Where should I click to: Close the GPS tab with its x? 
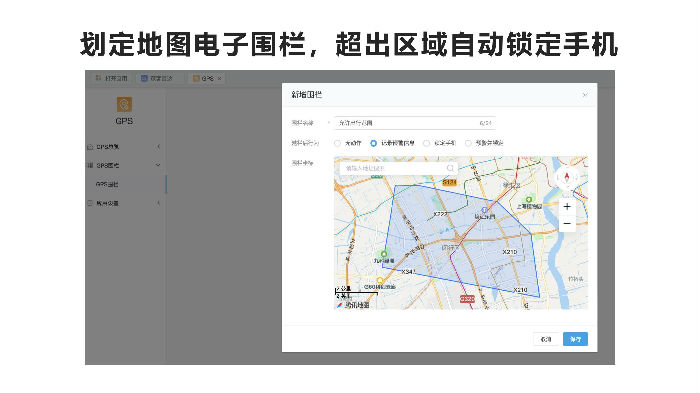(x=220, y=78)
